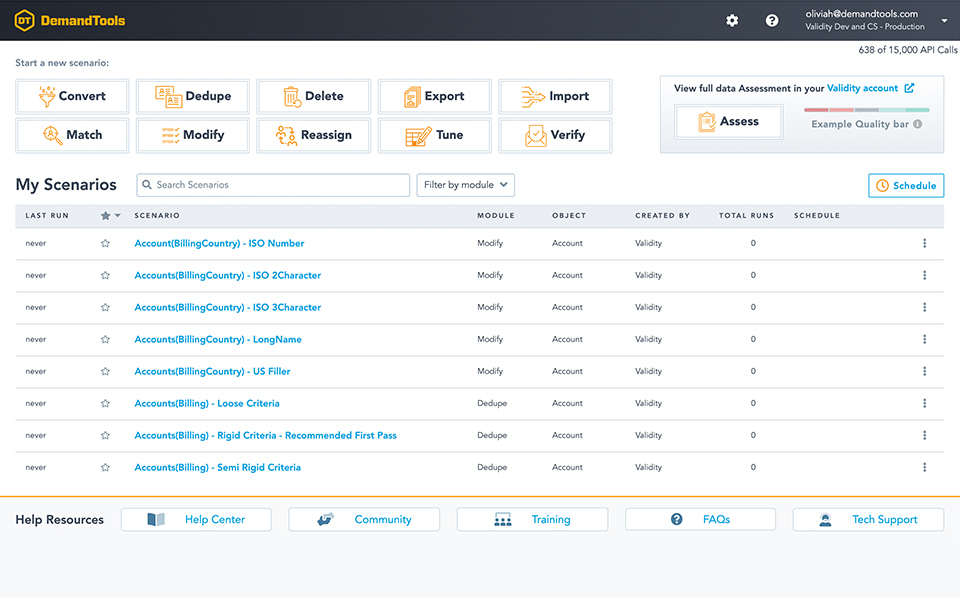Favorite the ISO 3Character scenario star

105,307
